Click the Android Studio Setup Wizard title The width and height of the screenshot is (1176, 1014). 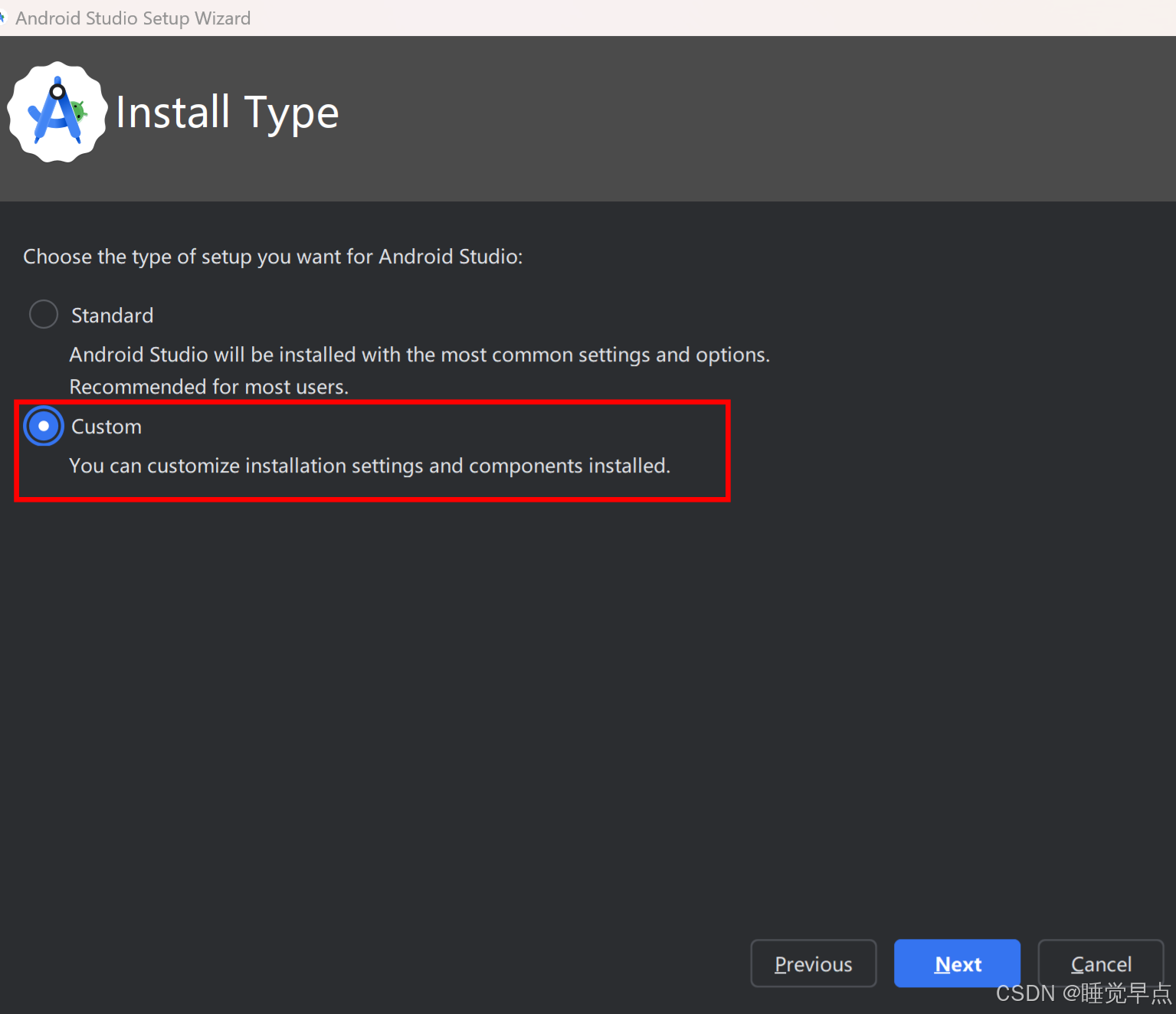[132, 18]
